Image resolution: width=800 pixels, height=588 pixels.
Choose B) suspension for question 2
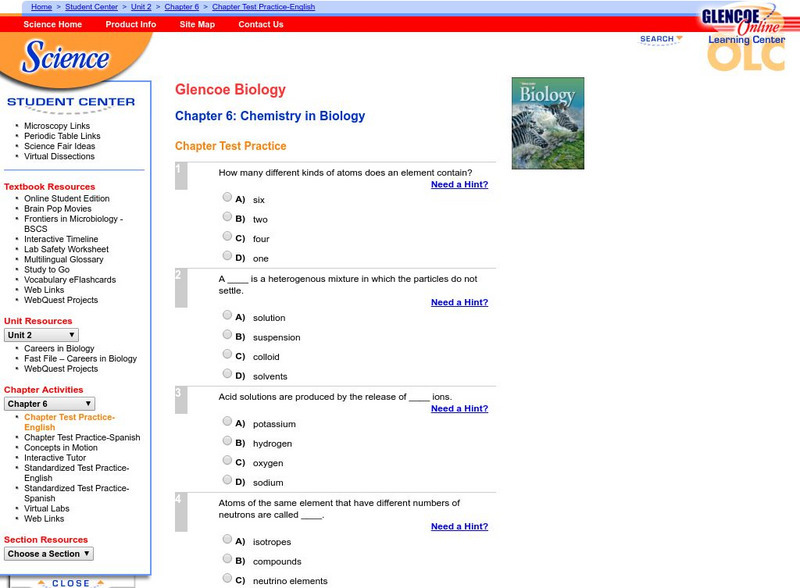227,334
